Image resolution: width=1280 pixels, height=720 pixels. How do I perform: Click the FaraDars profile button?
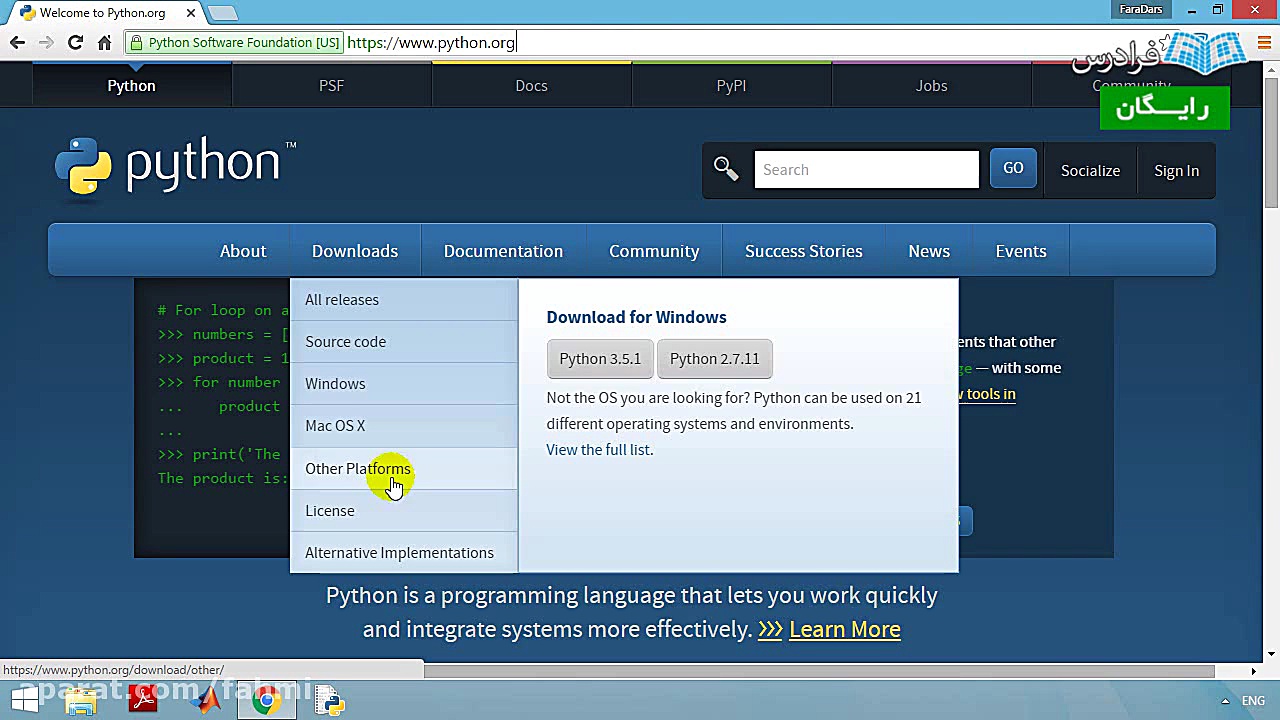[1141, 9]
